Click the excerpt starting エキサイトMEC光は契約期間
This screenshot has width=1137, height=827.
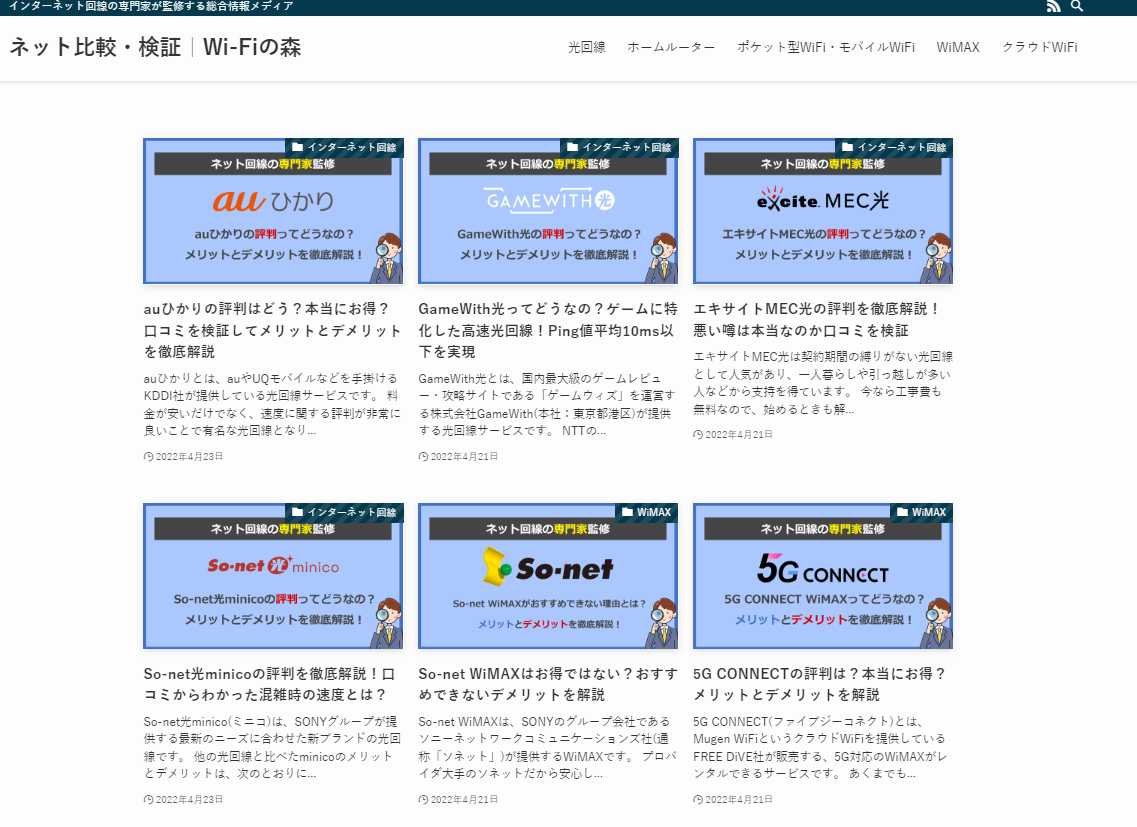(x=822, y=382)
